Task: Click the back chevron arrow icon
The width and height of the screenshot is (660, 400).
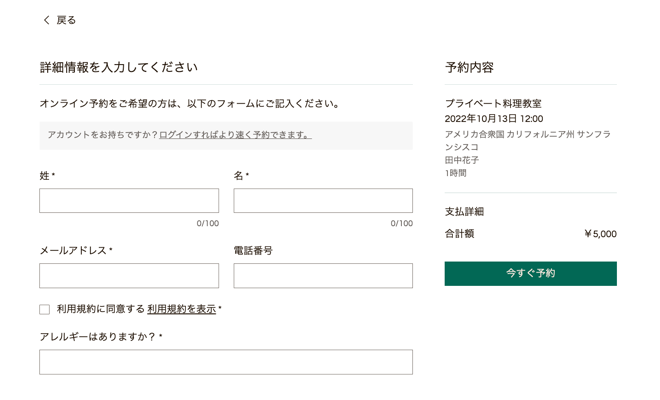Action: (x=46, y=20)
